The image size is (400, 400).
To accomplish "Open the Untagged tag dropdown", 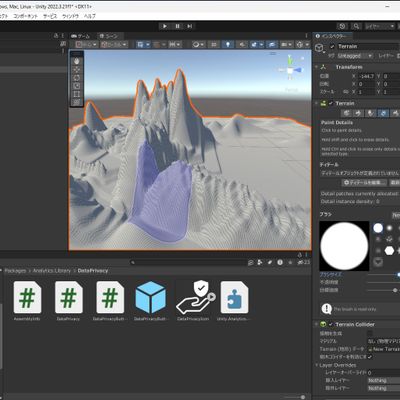I will click(355, 56).
